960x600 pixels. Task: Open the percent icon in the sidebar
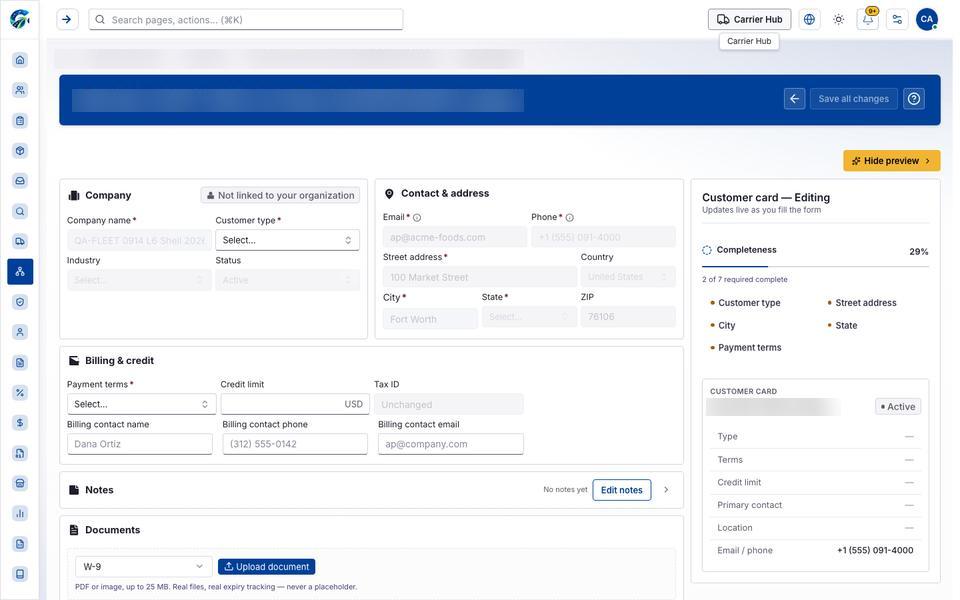20,392
